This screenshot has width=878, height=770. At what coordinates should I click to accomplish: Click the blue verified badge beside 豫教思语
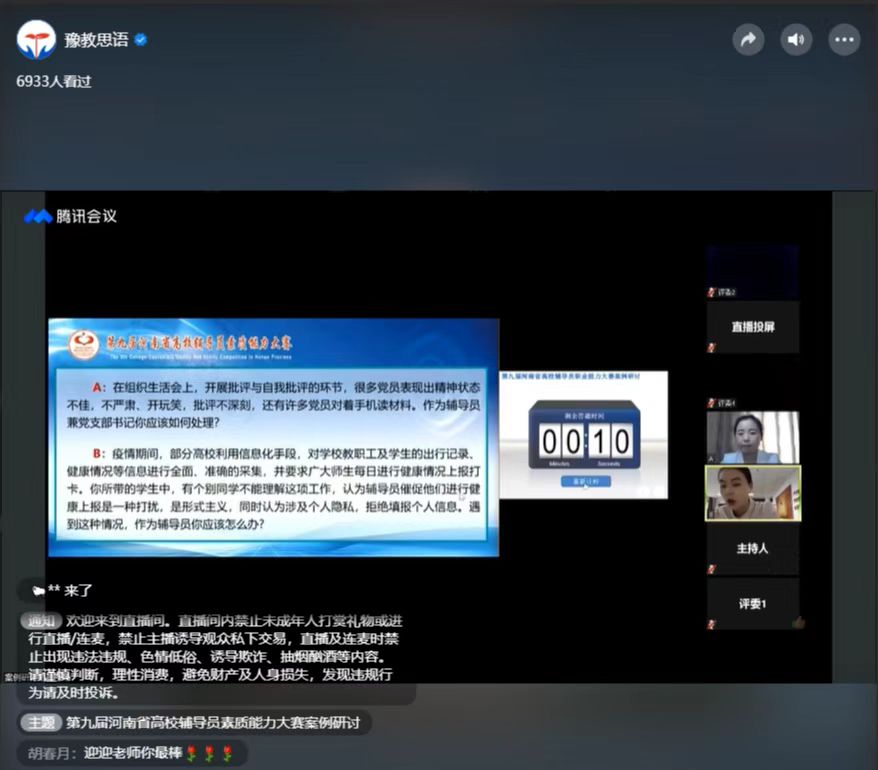click(141, 40)
